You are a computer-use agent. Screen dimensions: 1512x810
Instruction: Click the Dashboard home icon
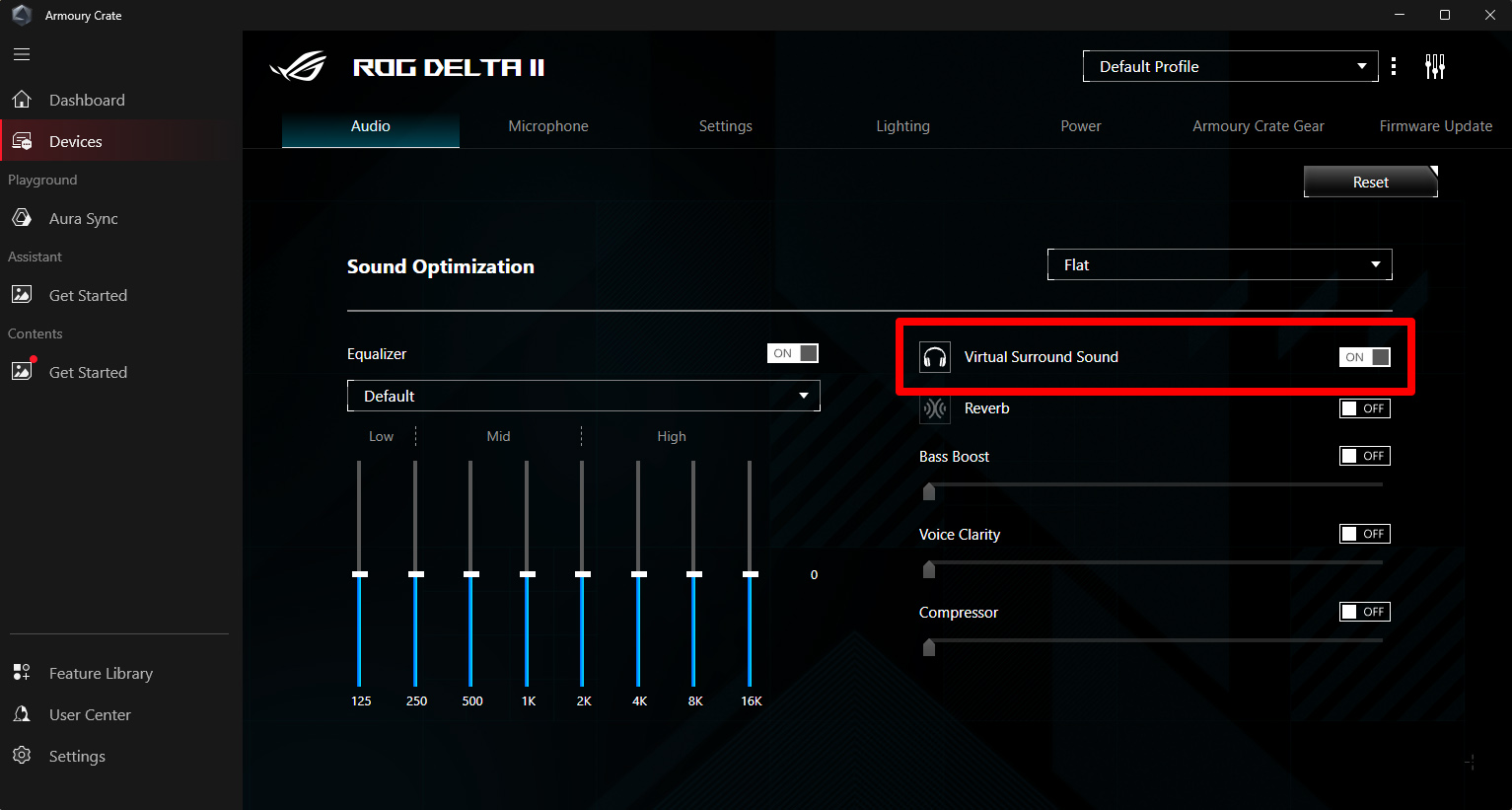tap(22, 100)
